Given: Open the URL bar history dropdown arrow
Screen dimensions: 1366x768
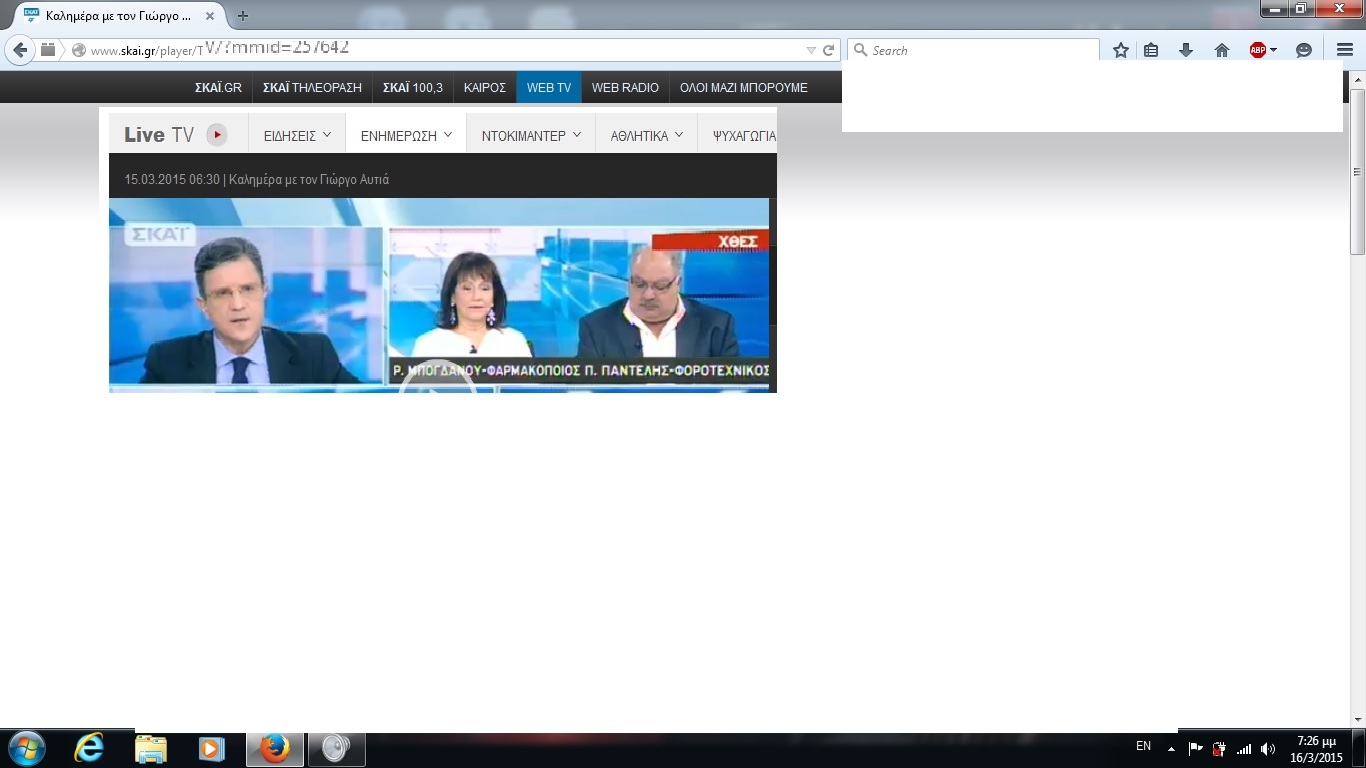Looking at the screenshot, I should 811,50.
